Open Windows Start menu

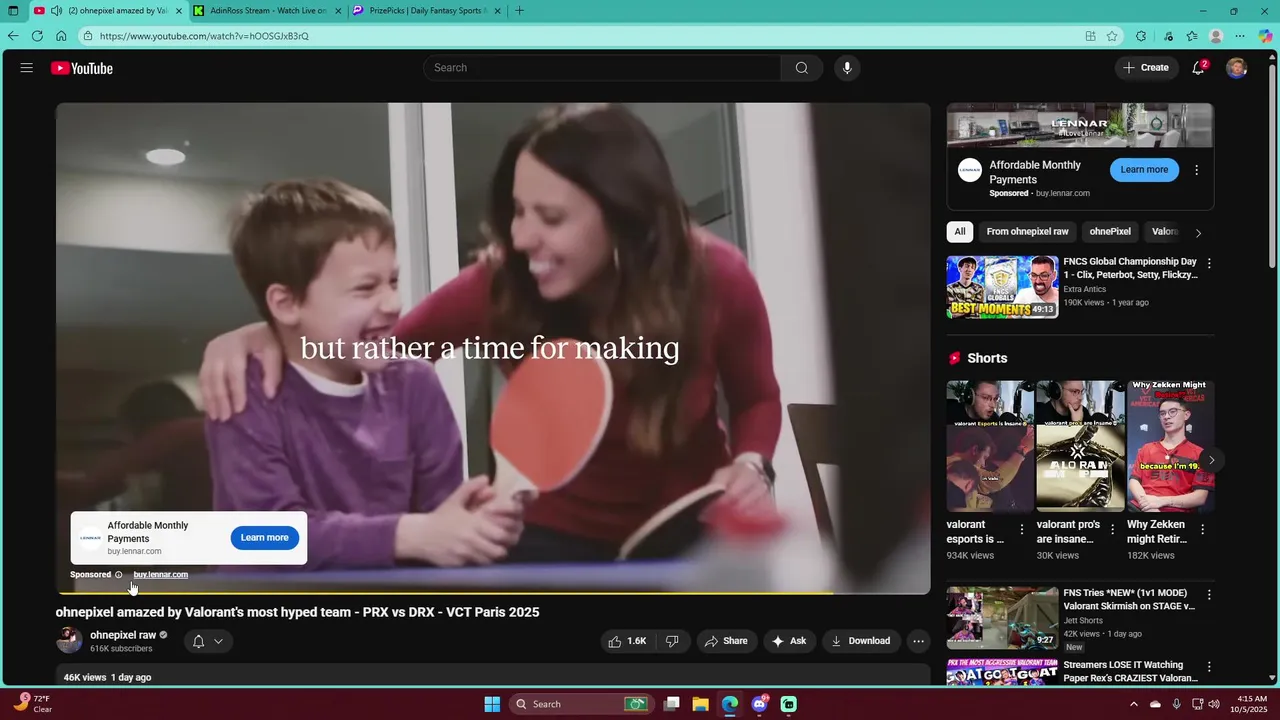[492, 704]
